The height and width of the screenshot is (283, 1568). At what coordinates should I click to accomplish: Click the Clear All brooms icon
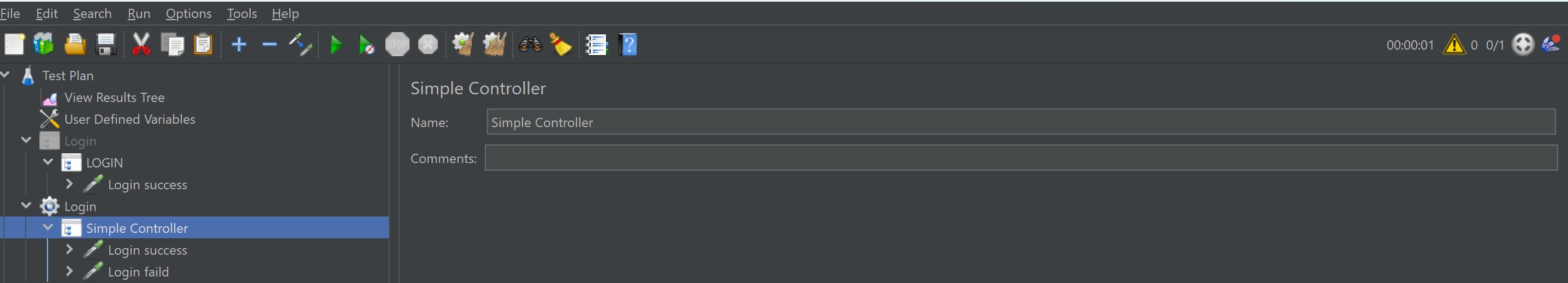point(494,44)
